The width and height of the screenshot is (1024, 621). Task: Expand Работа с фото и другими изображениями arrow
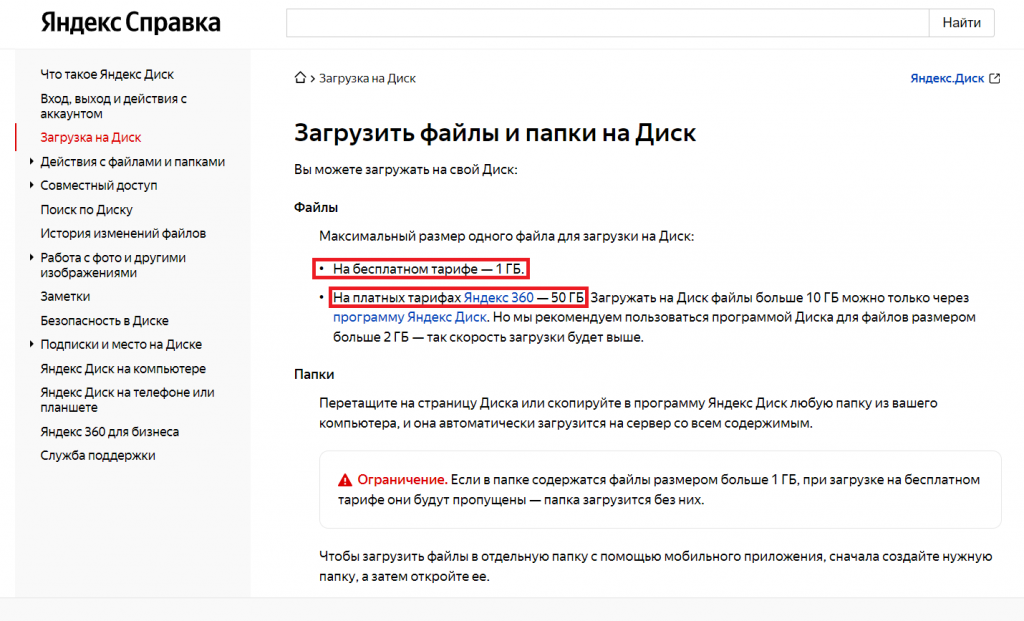(31, 257)
